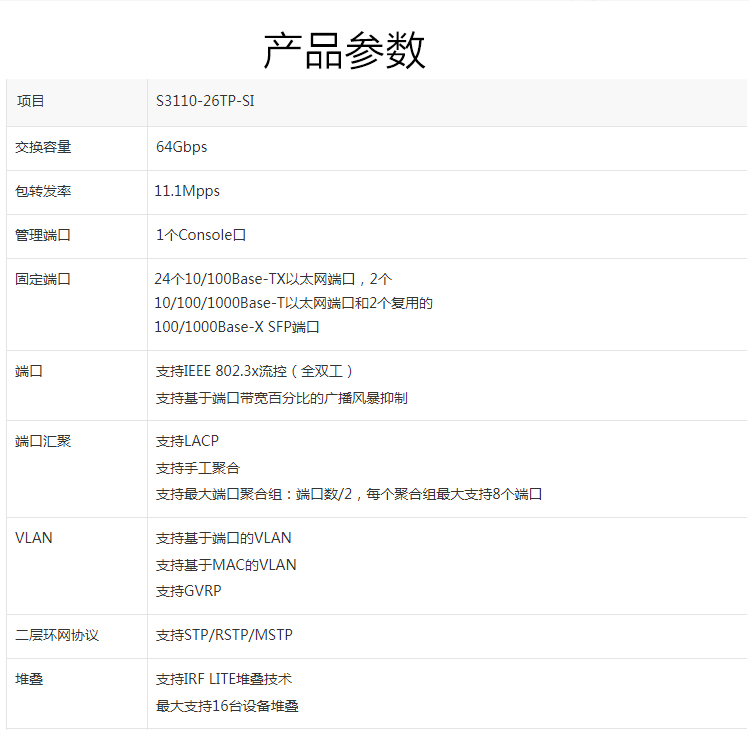Click the 支持GVRP line
The height and width of the screenshot is (730, 750).
pyautogui.click(x=188, y=591)
